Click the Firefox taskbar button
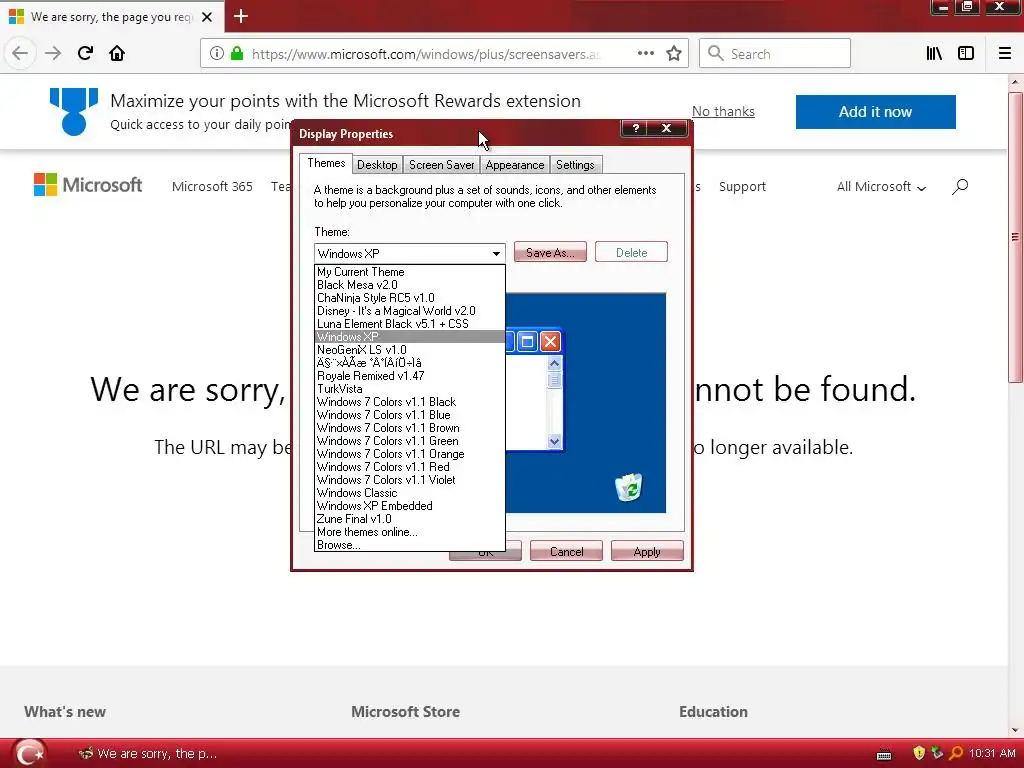1024x768 pixels. click(147, 754)
